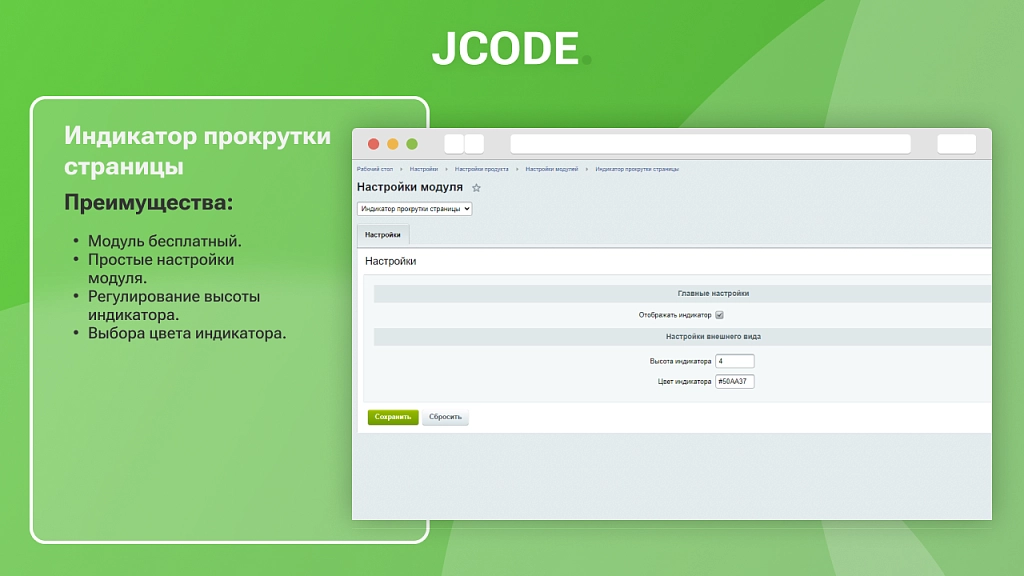Viewport: 1024px width, 576px height.
Task: Click the Настройки модуля page title
Action: click(409, 187)
